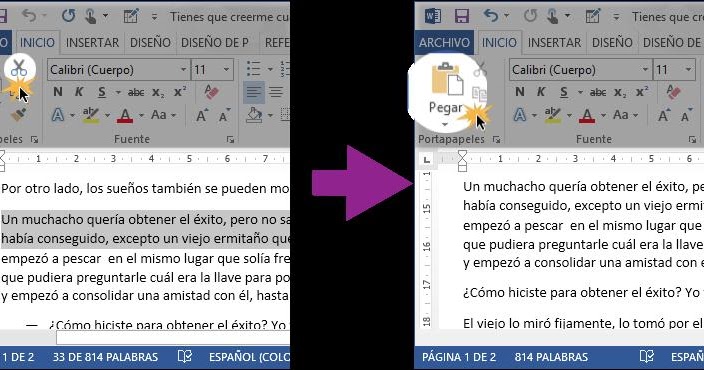Screen dimensions: 704x370
Task: Increase font size in left window
Action: click(202, 115)
